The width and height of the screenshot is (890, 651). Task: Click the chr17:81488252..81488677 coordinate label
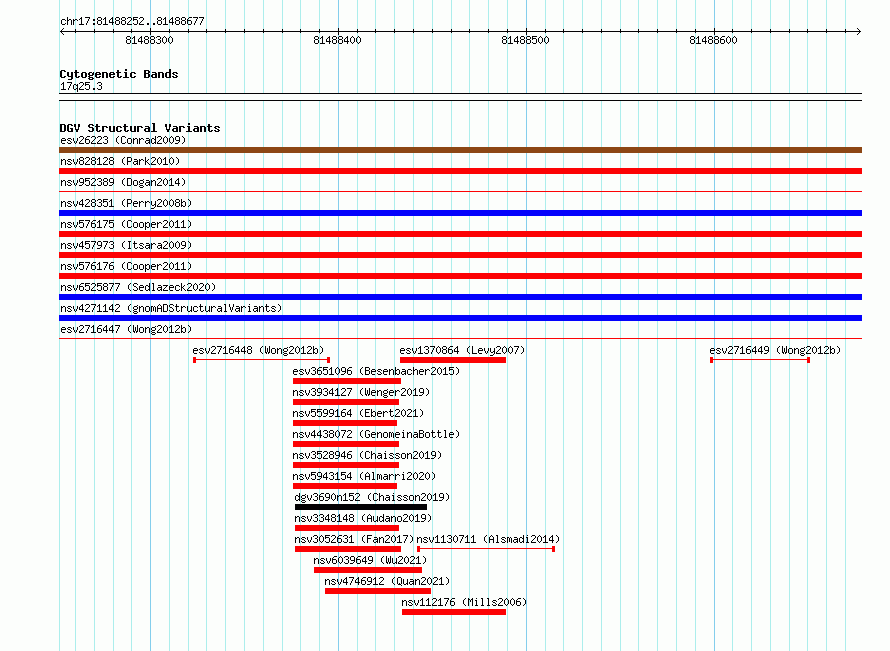[x=132, y=21]
